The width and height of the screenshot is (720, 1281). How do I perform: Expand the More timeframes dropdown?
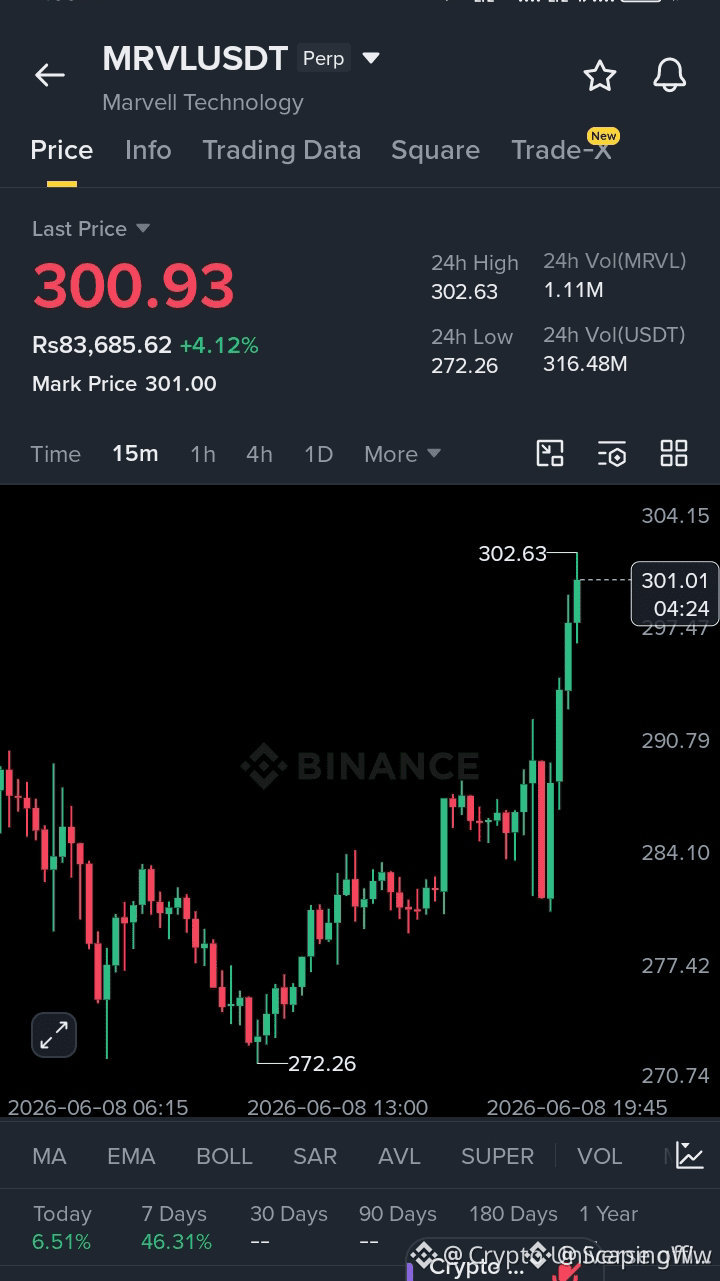click(x=402, y=454)
